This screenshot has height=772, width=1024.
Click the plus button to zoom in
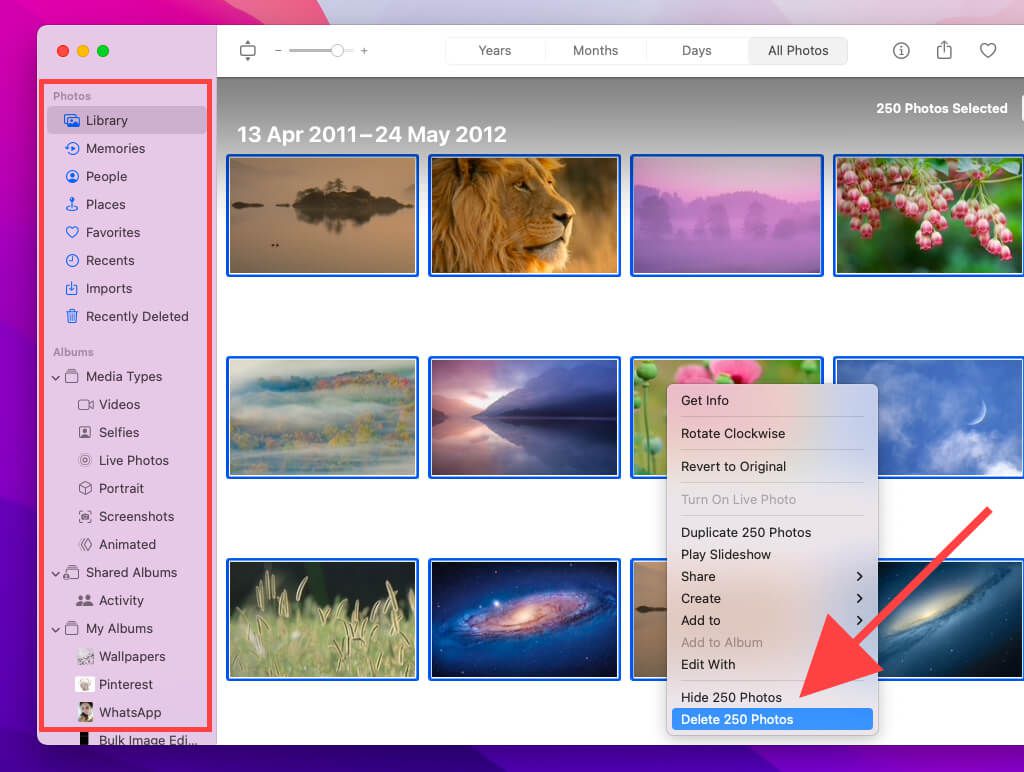(x=364, y=51)
